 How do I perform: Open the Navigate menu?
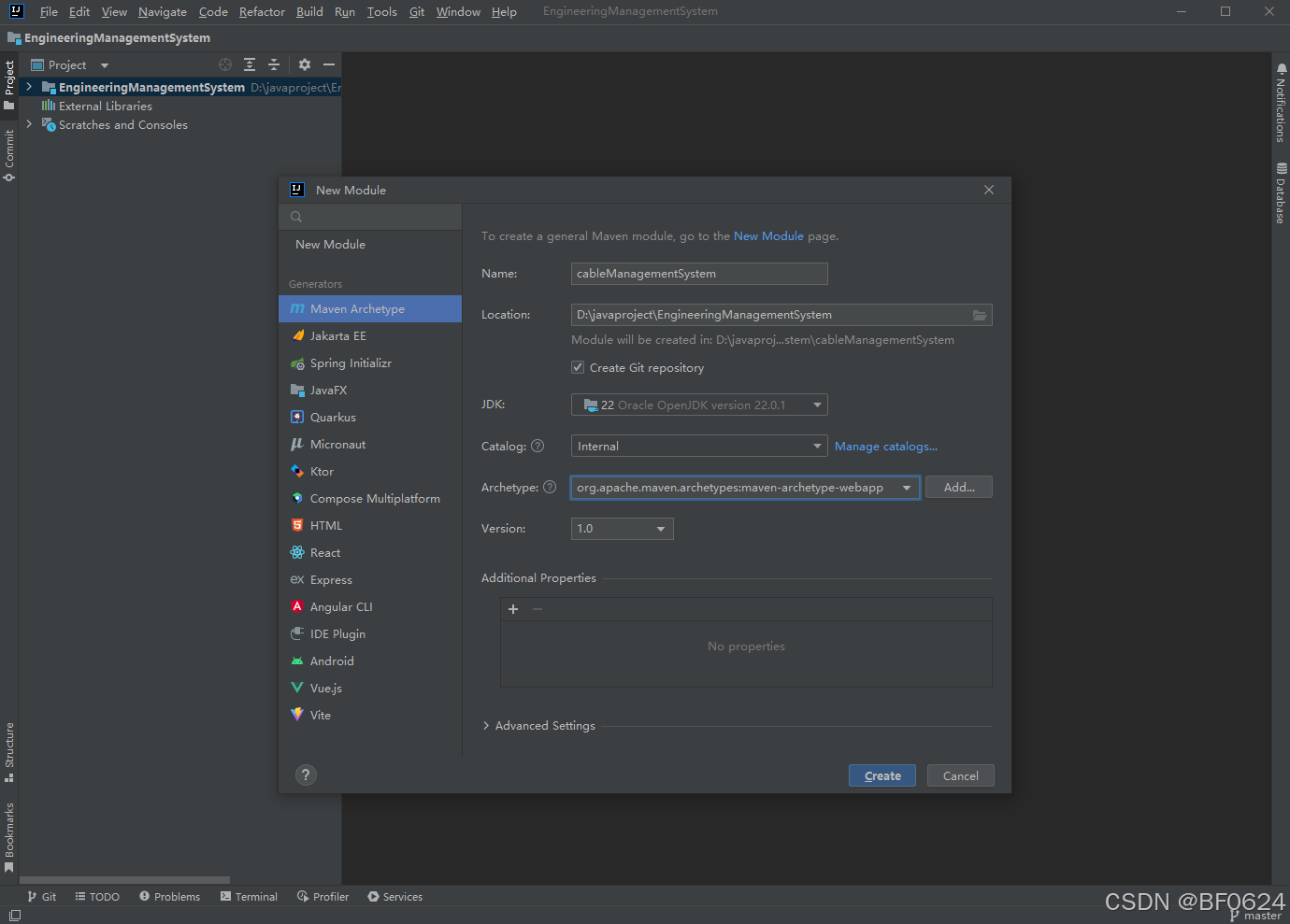point(163,11)
